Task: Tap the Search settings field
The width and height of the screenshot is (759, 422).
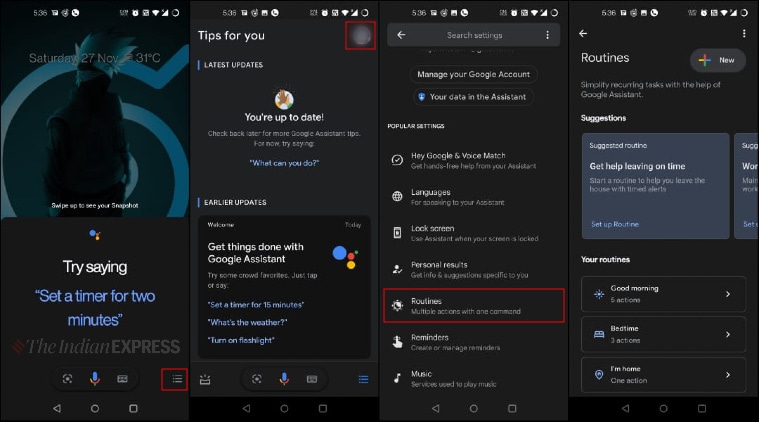Action: pyautogui.click(x=473, y=35)
